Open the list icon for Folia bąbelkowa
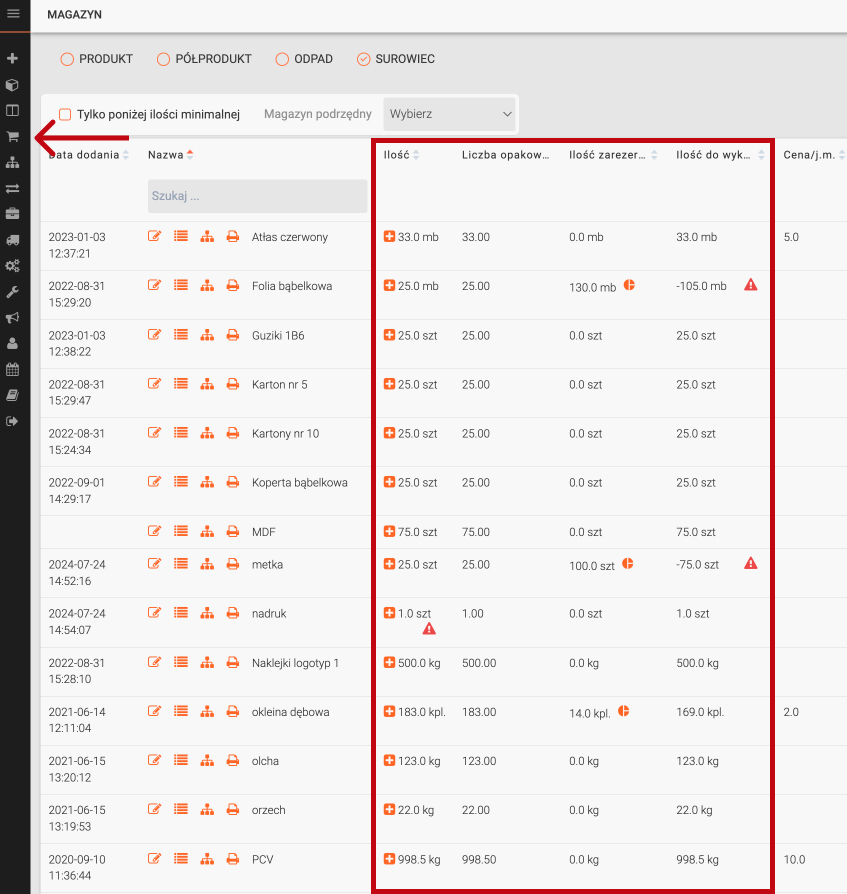 pos(181,285)
